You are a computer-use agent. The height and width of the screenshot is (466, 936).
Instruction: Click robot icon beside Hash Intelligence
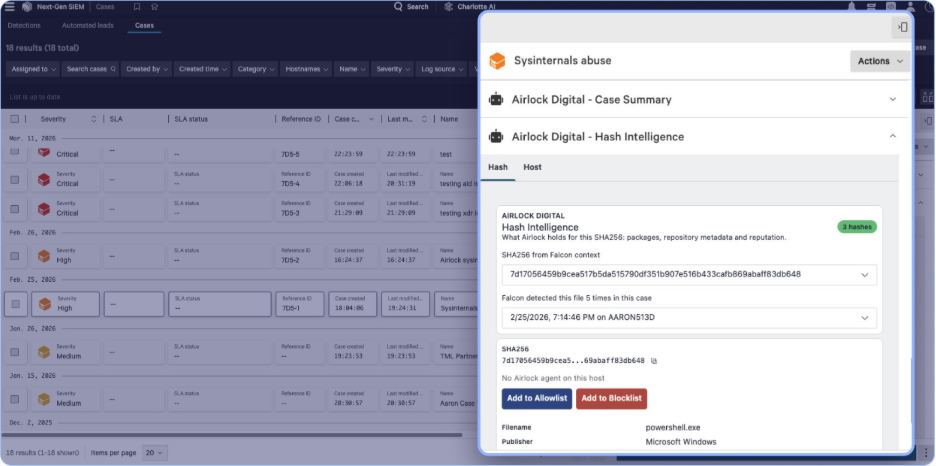point(496,137)
